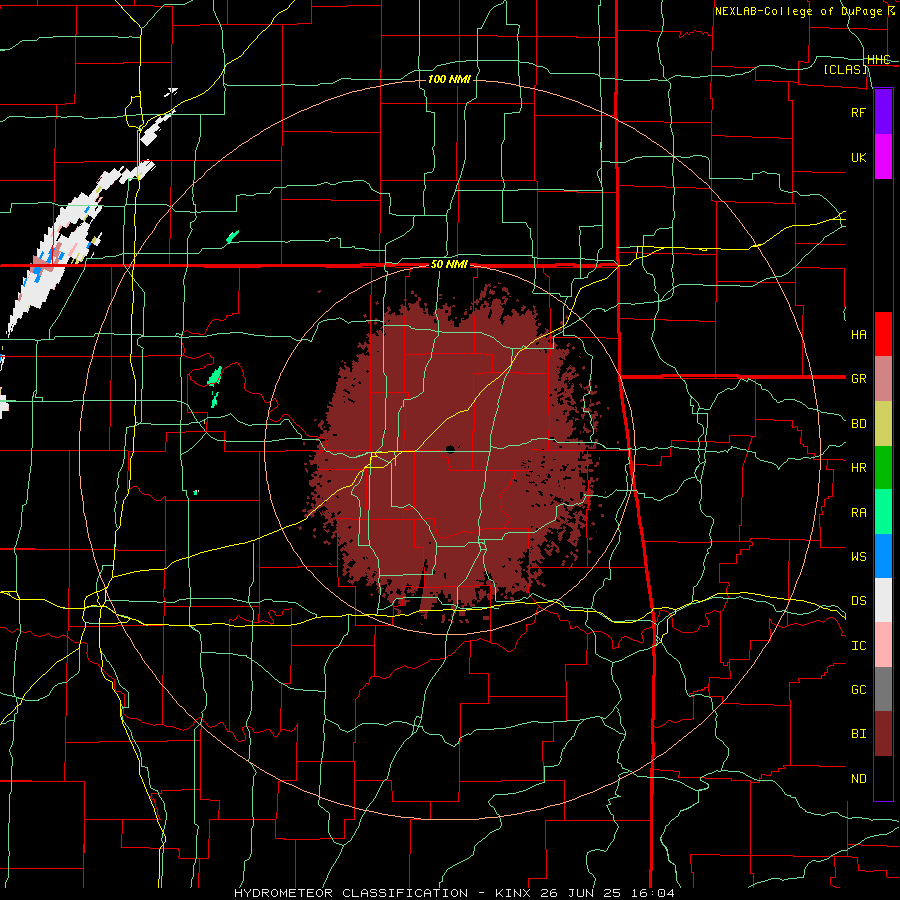Image resolution: width=900 pixels, height=900 pixels.
Task: Click the WS blue legend swatch
Action: (883, 556)
